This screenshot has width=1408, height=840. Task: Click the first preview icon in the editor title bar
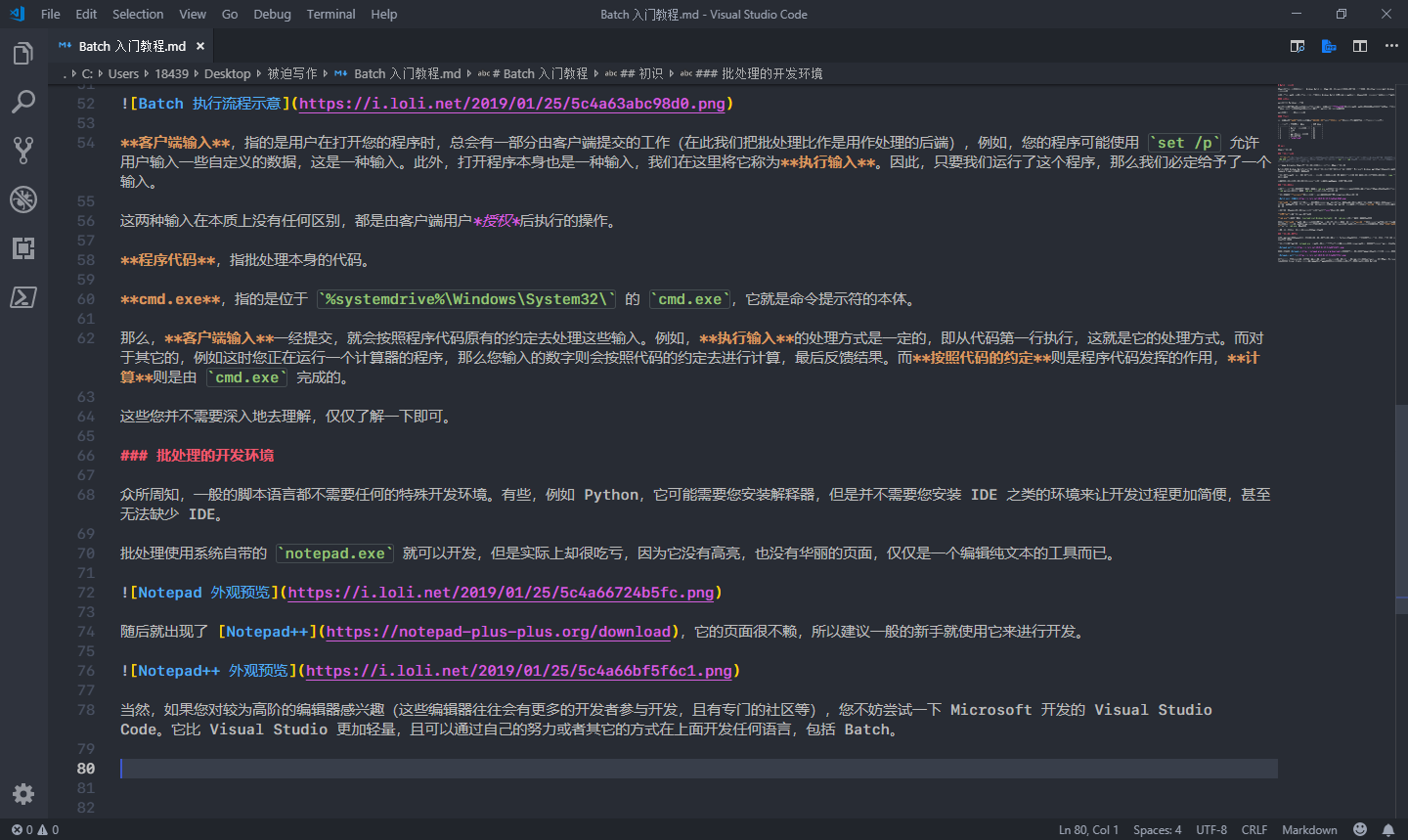[x=1298, y=46]
